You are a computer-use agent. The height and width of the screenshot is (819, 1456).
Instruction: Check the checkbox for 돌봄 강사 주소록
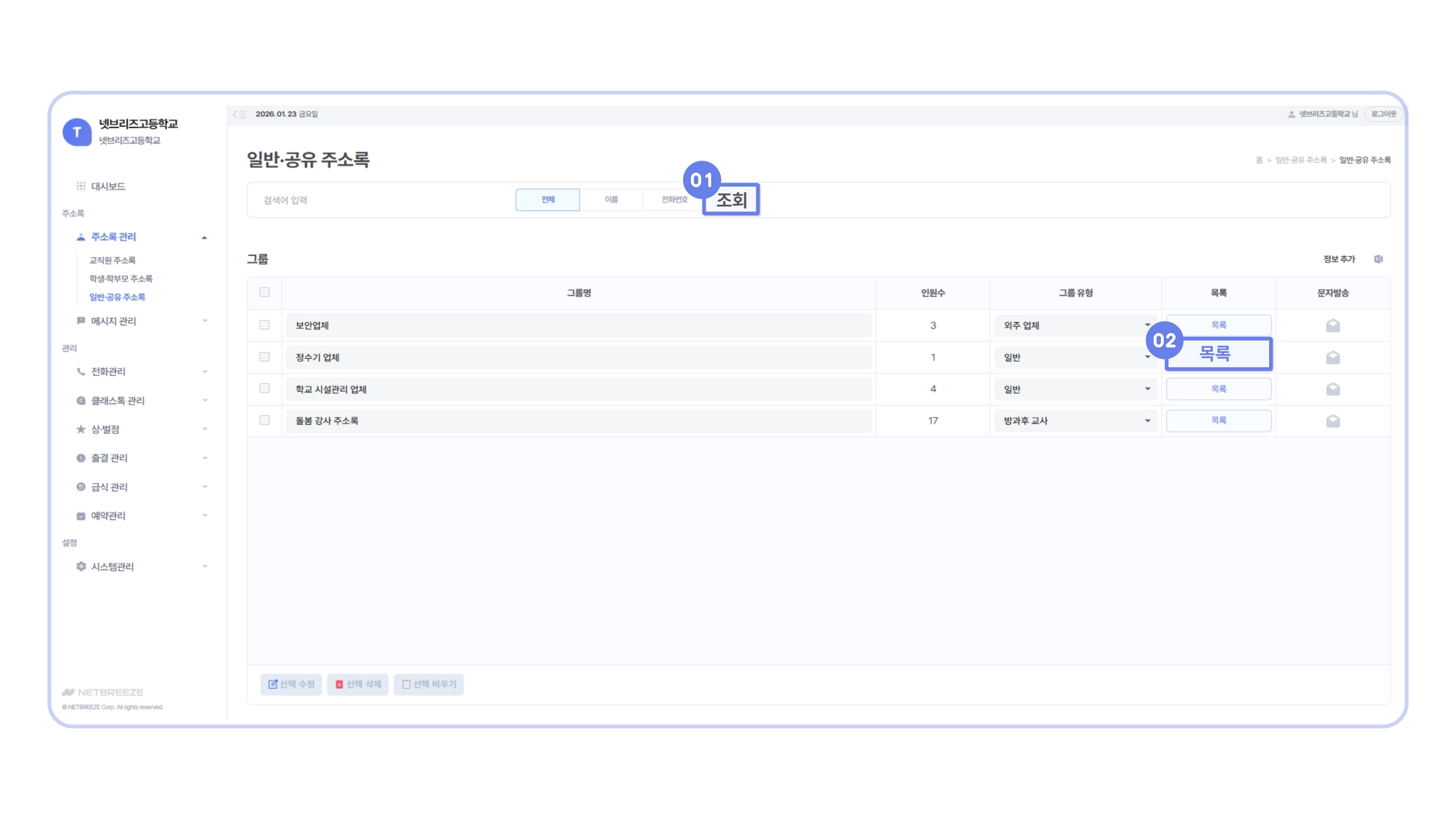[x=264, y=420]
